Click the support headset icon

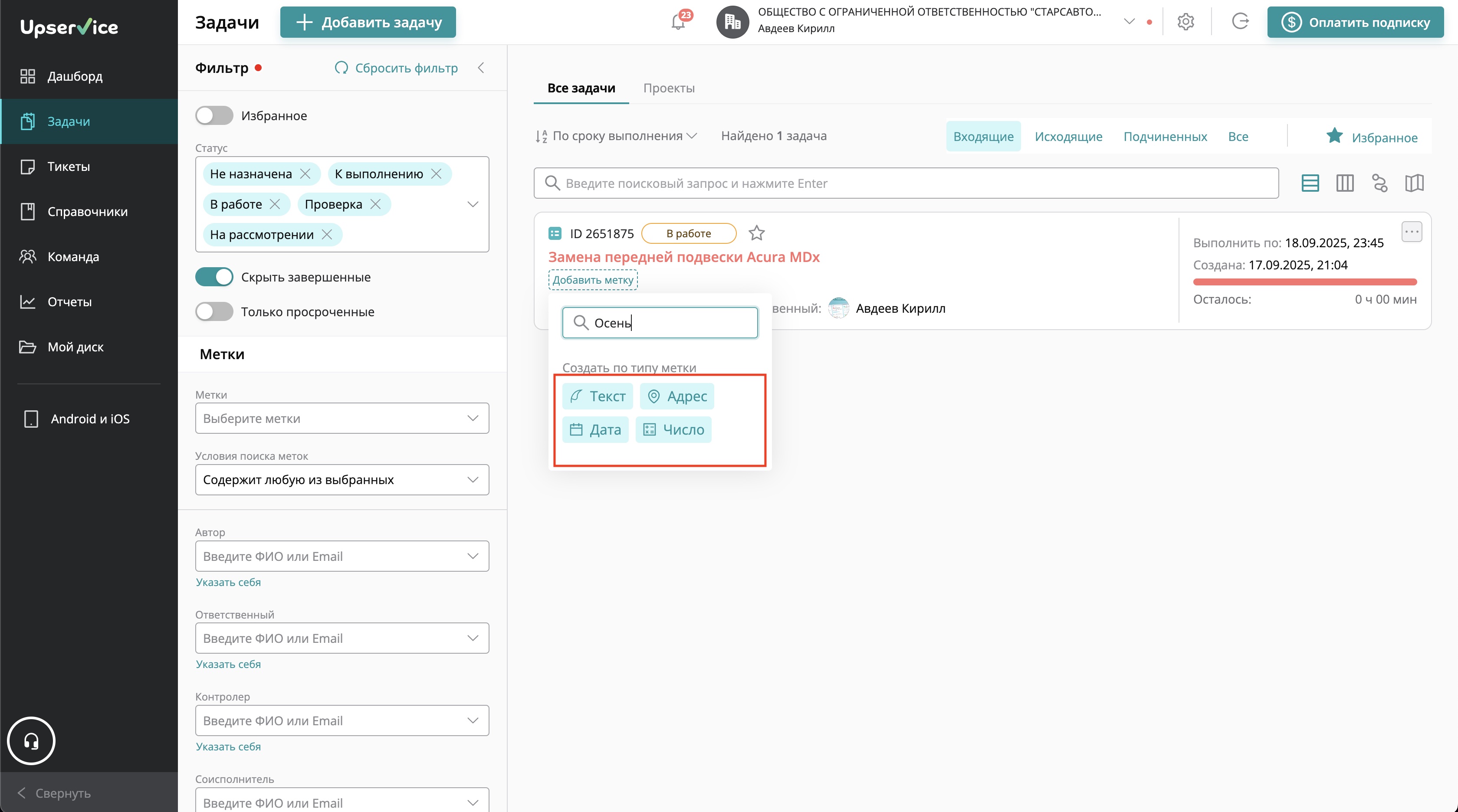click(x=31, y=741)
